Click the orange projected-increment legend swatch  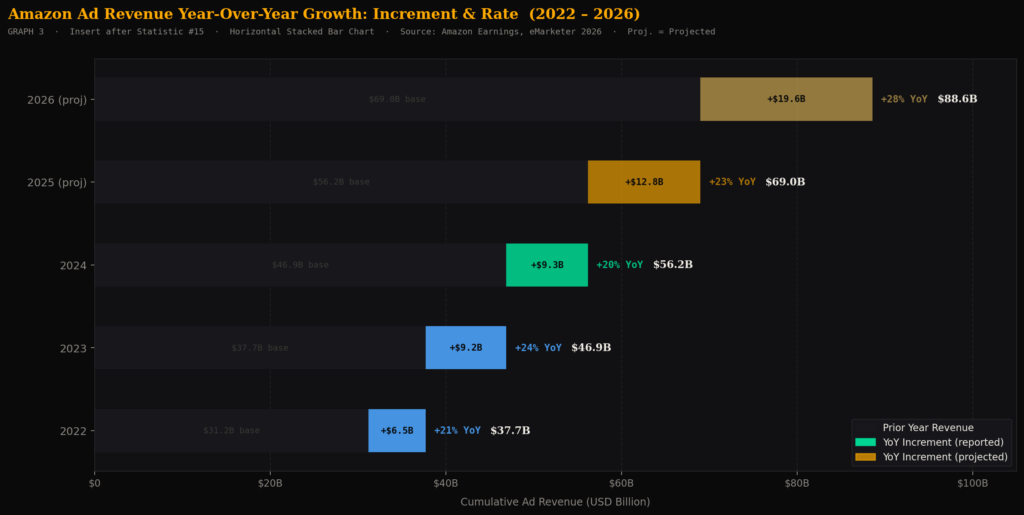coord(865,457)
